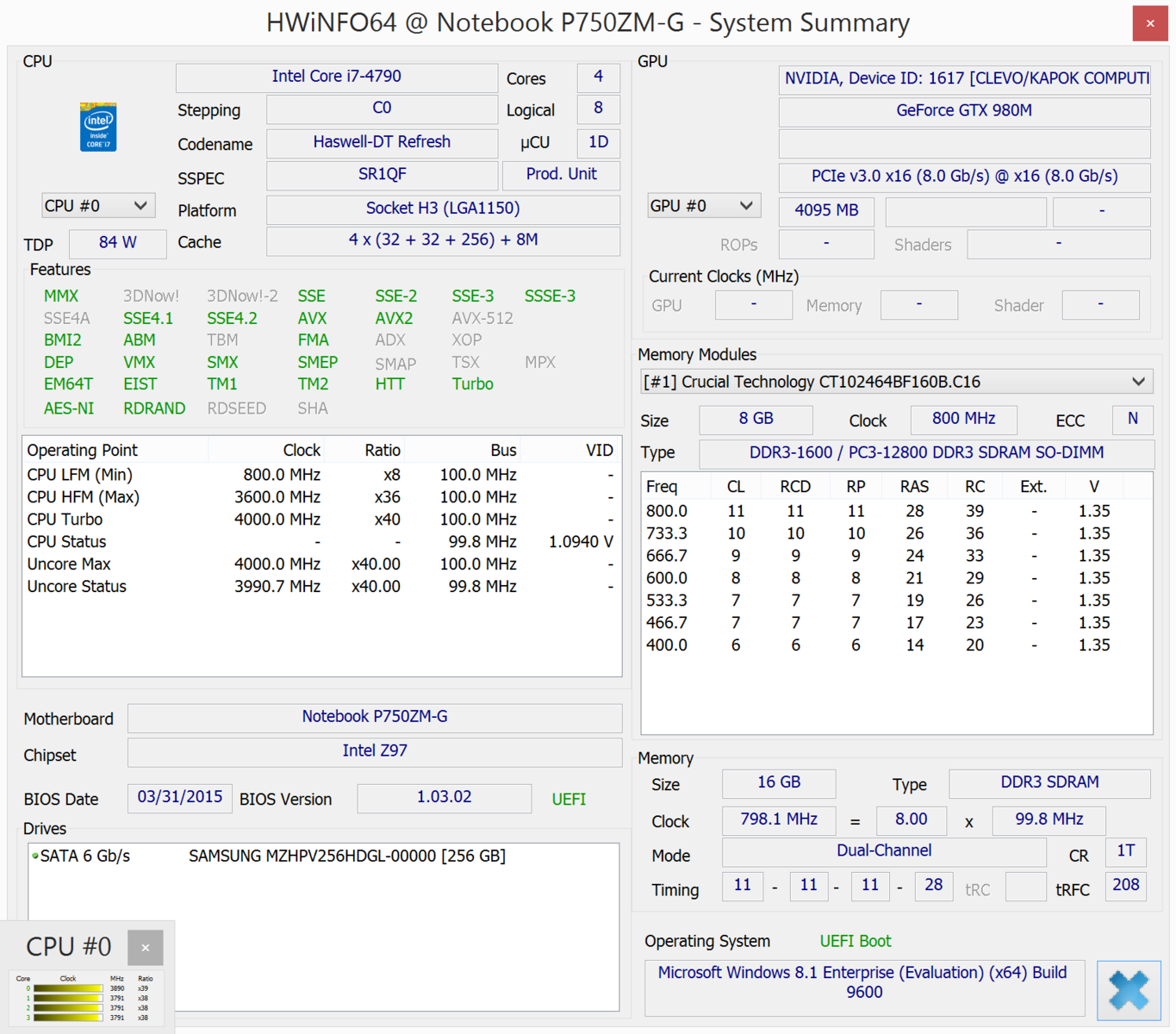Select the 400.0 frequency timing row

pos(896,645)
